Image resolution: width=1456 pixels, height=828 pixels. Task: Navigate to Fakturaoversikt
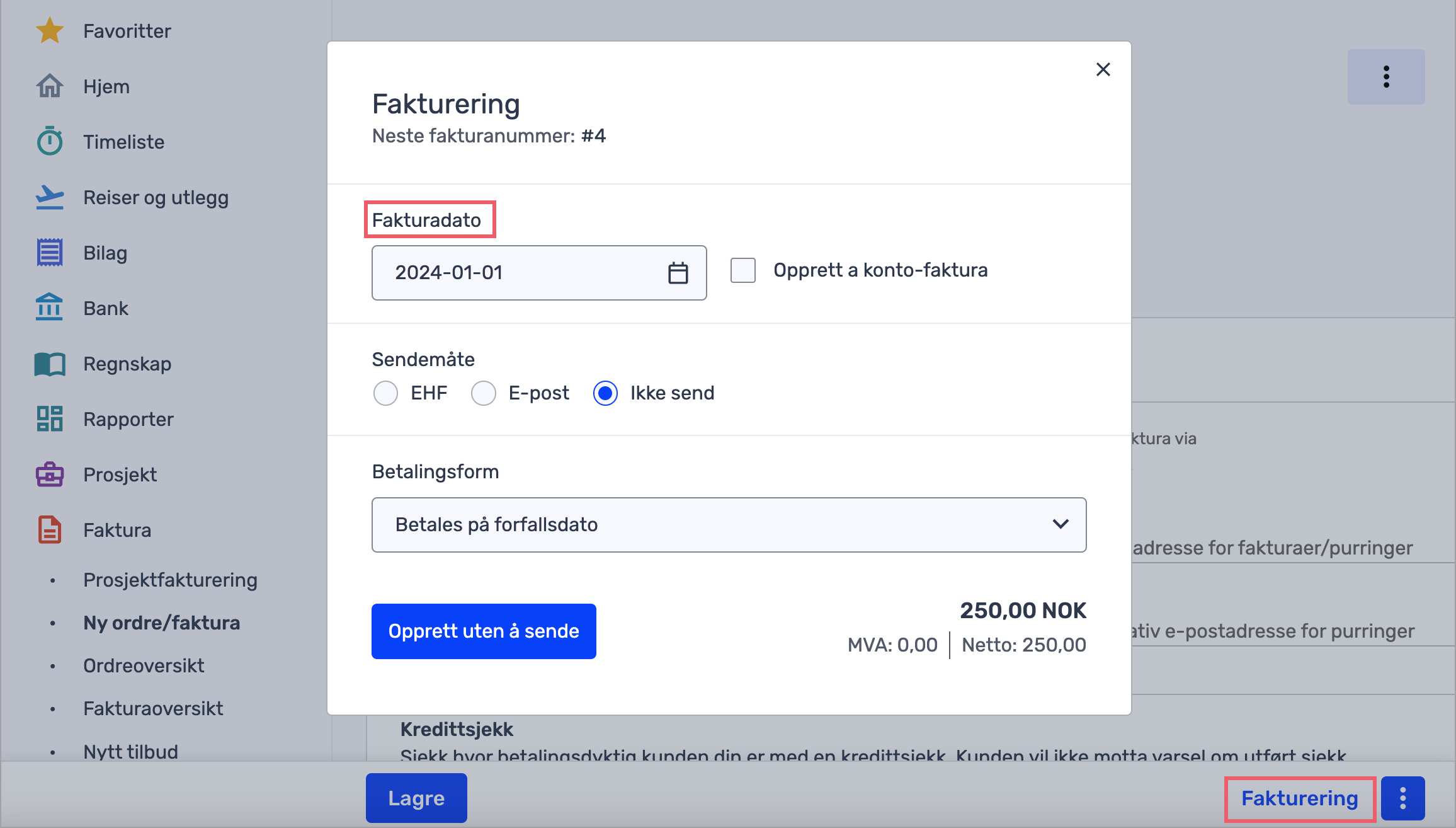coord(152,708)
